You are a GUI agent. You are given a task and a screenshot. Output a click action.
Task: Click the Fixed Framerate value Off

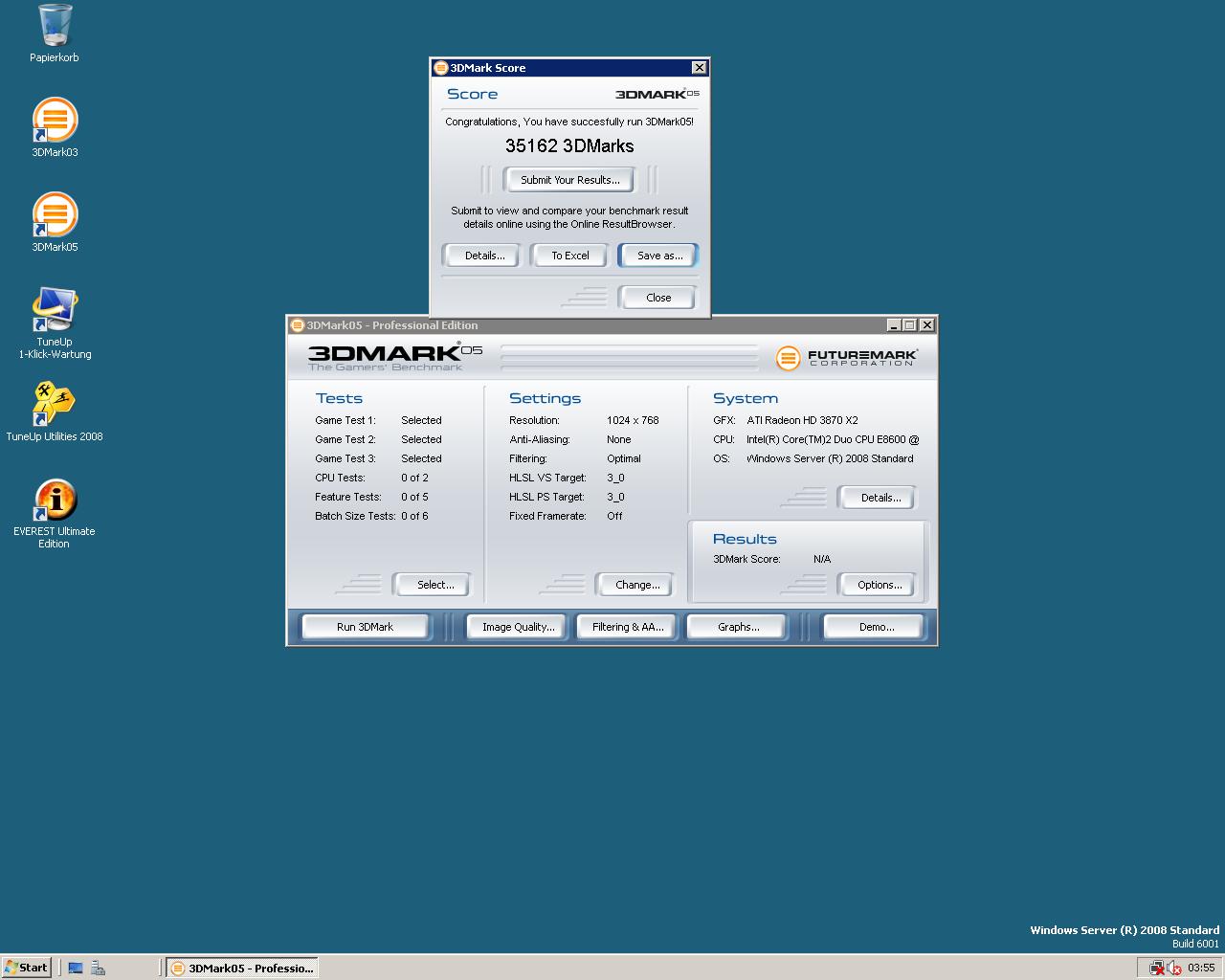tap(614, 516)
